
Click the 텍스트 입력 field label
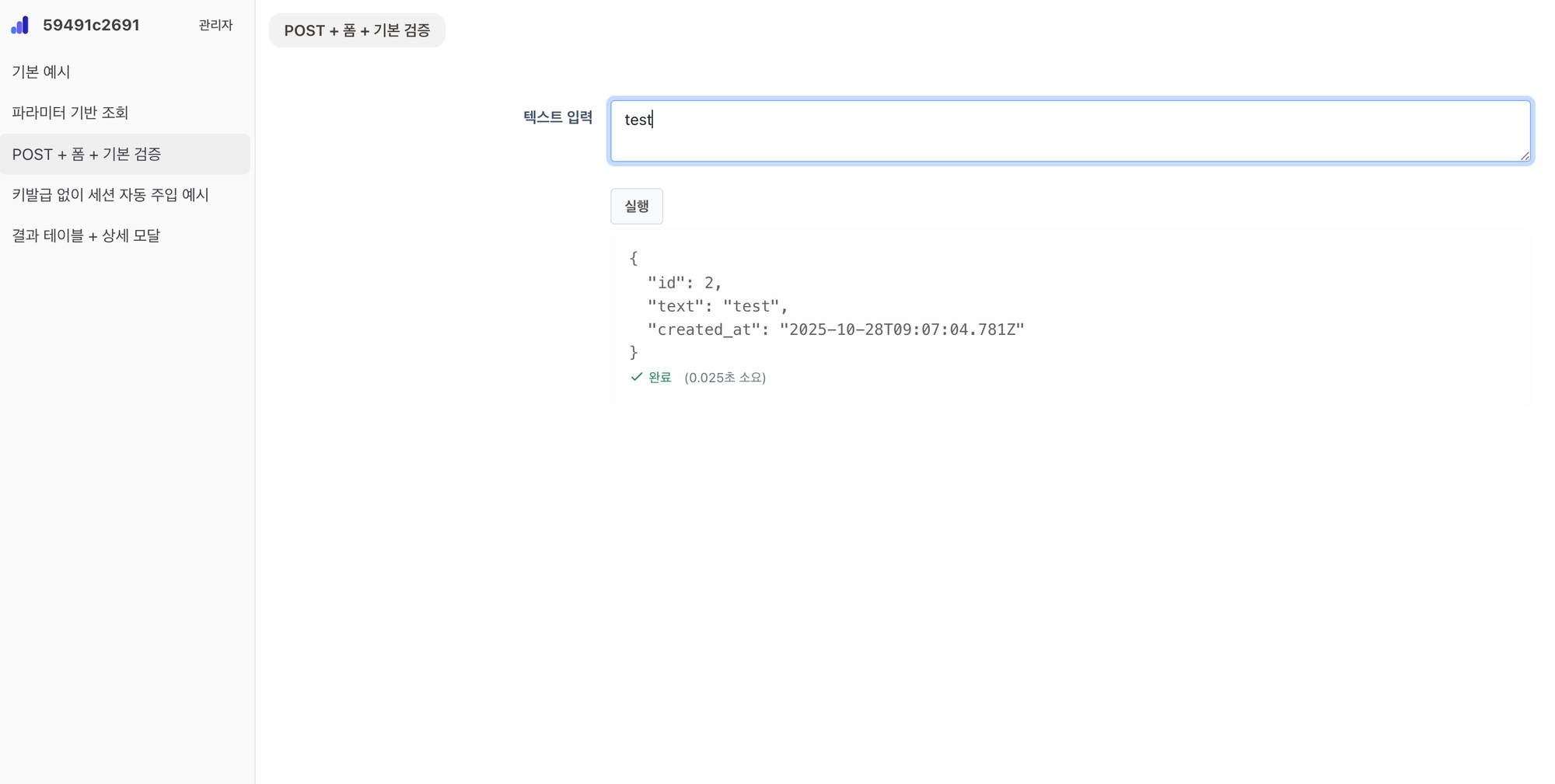[x=557, y=117]
